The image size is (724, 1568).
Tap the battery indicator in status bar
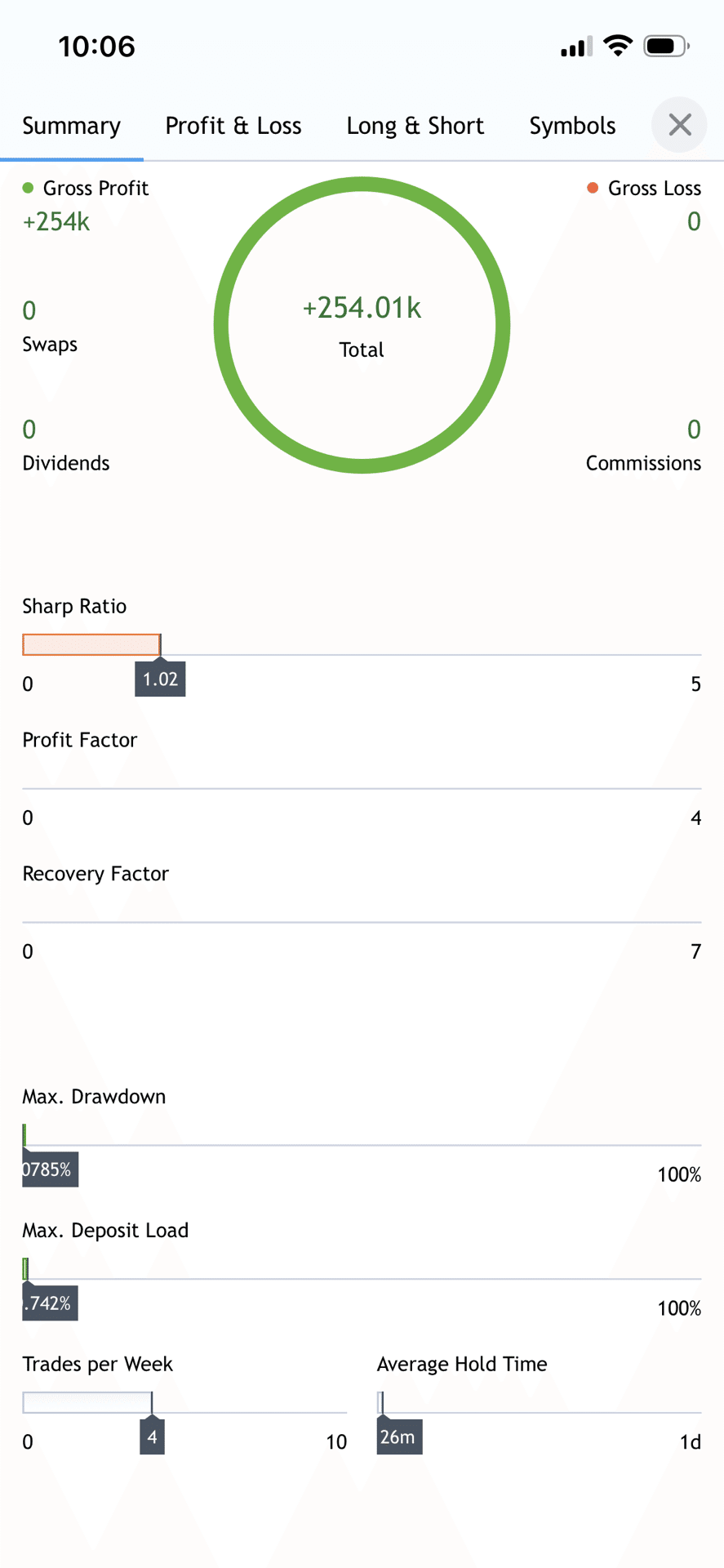point(667,46)
